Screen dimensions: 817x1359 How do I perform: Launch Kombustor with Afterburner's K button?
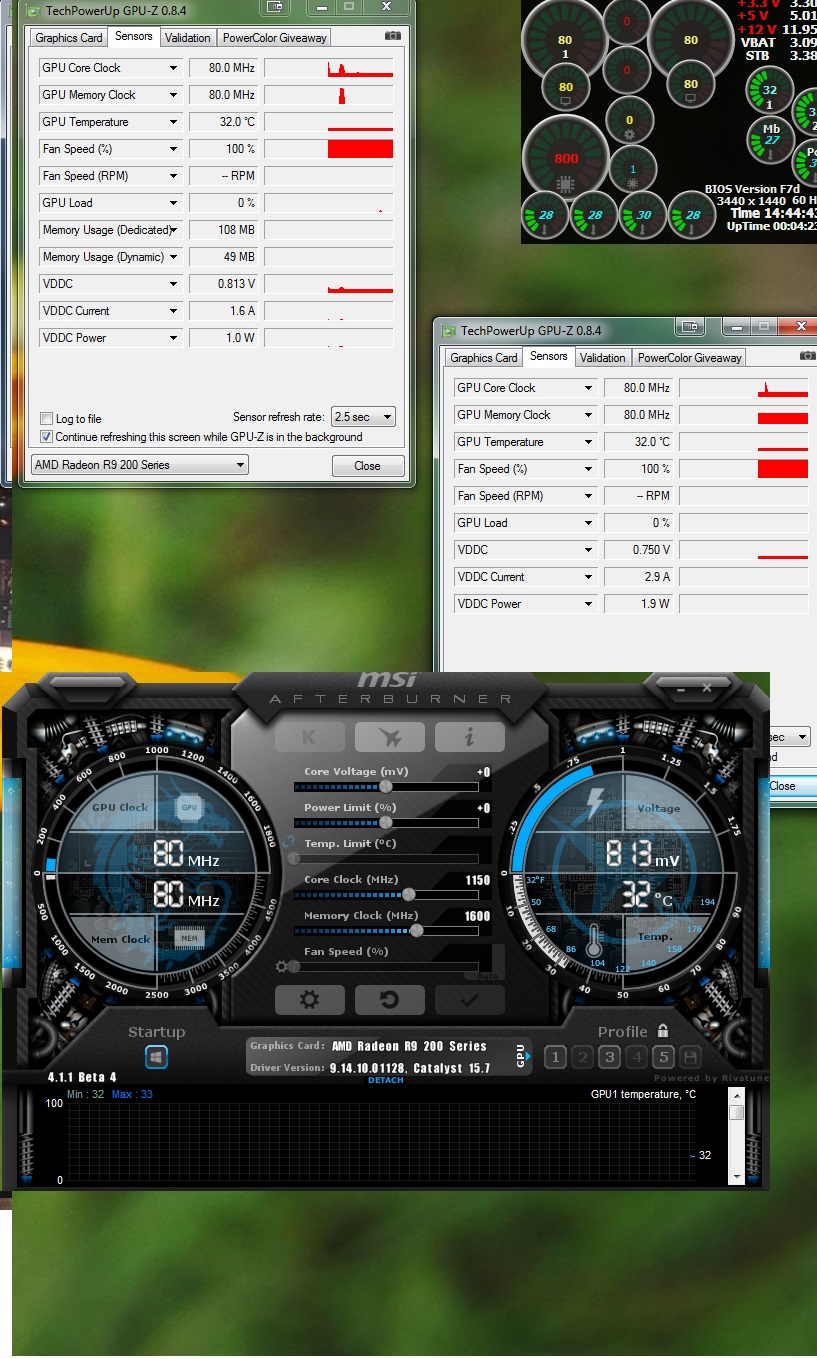(310, 737)
